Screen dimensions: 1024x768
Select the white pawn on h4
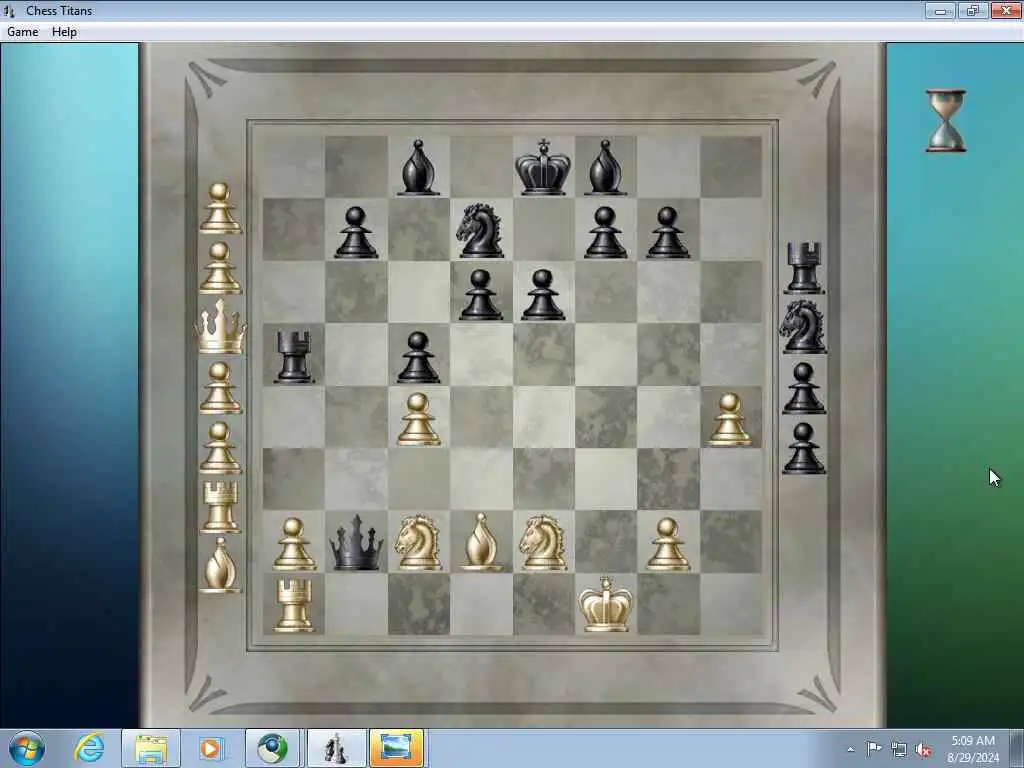(729, 419)
